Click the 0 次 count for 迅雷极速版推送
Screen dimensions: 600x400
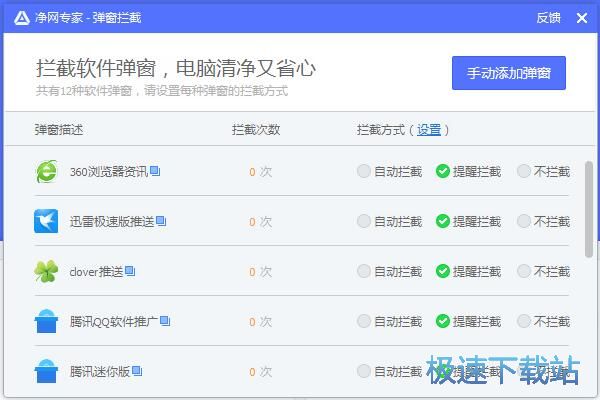coord(261,221)
